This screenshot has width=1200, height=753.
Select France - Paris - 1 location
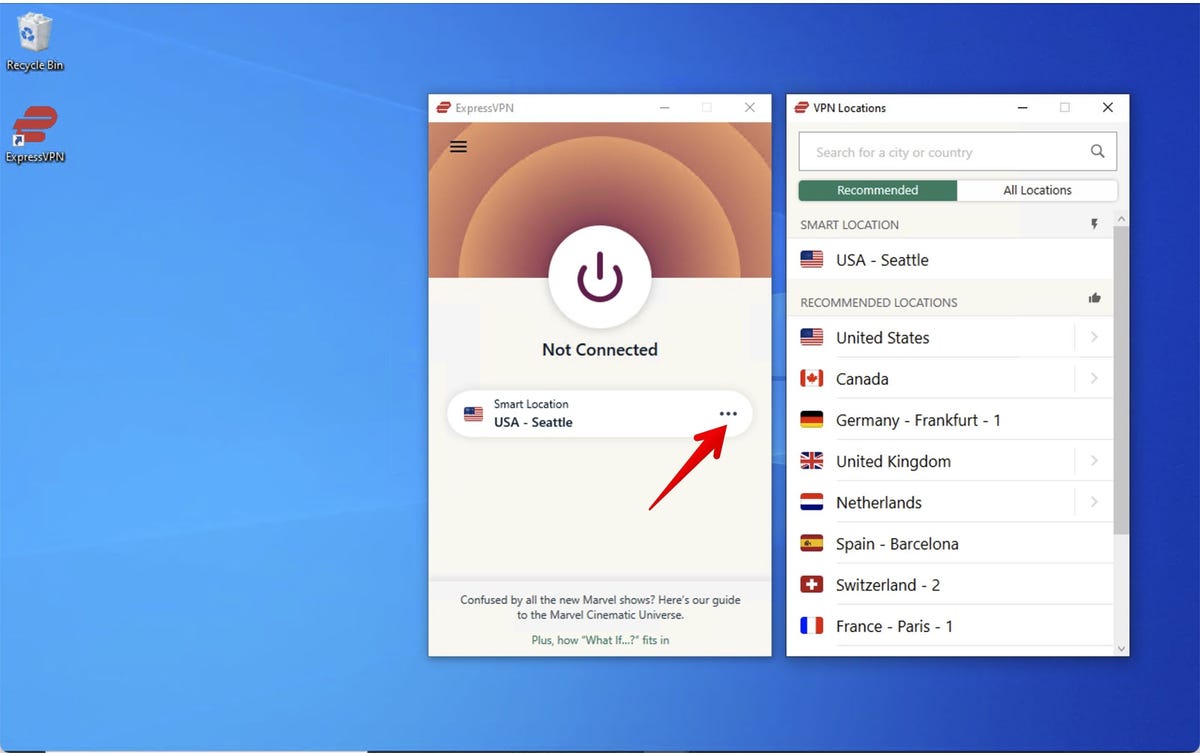pos(950,626)
